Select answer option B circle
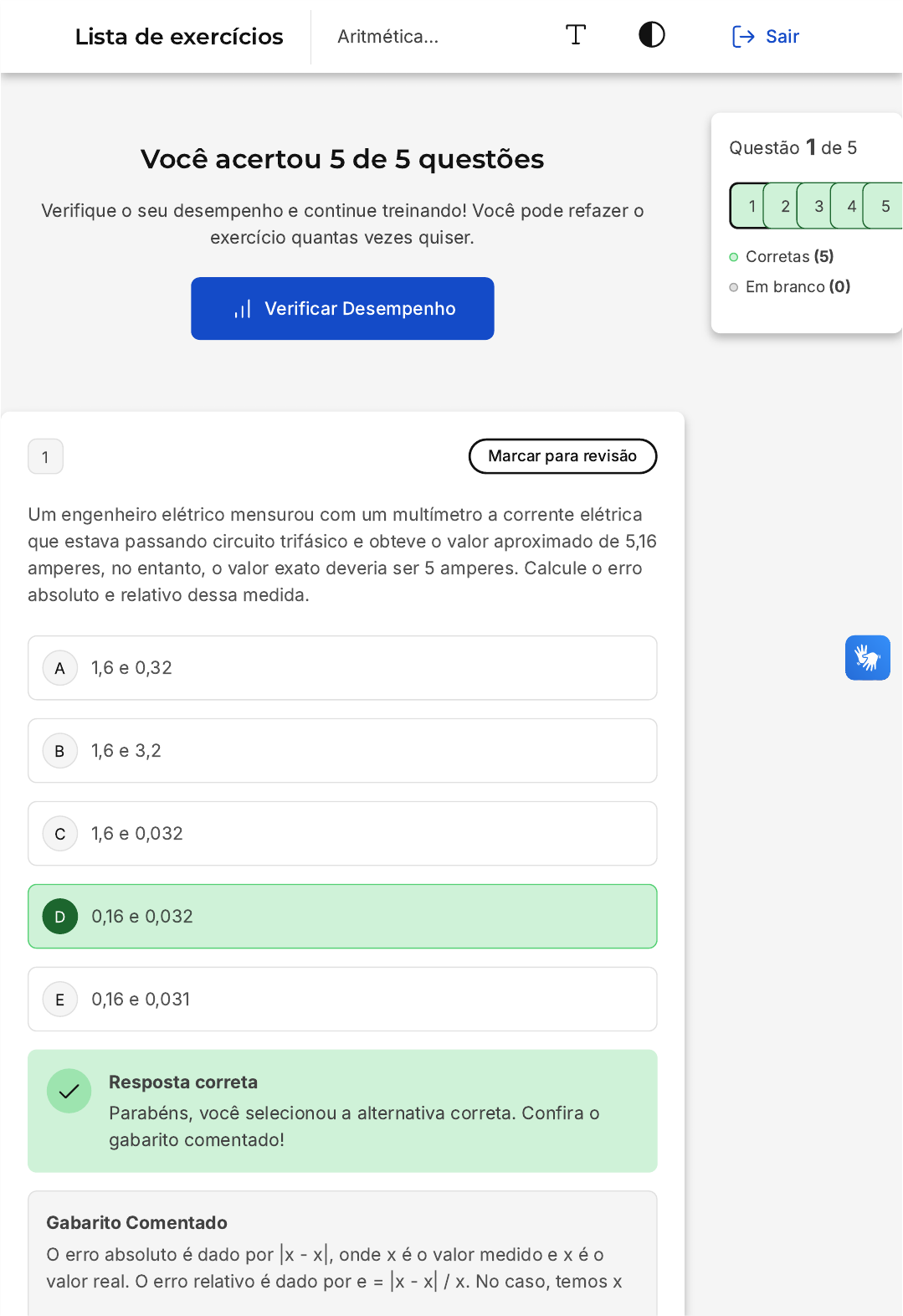 click(60, 751)
